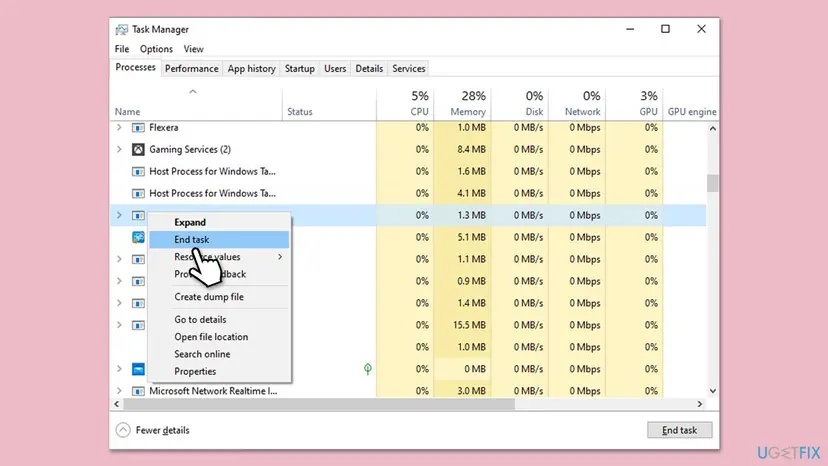Sort by the Network column header
Image resolution: width=828 pixels, height=466 pixels.
click(x=577, y=104)
